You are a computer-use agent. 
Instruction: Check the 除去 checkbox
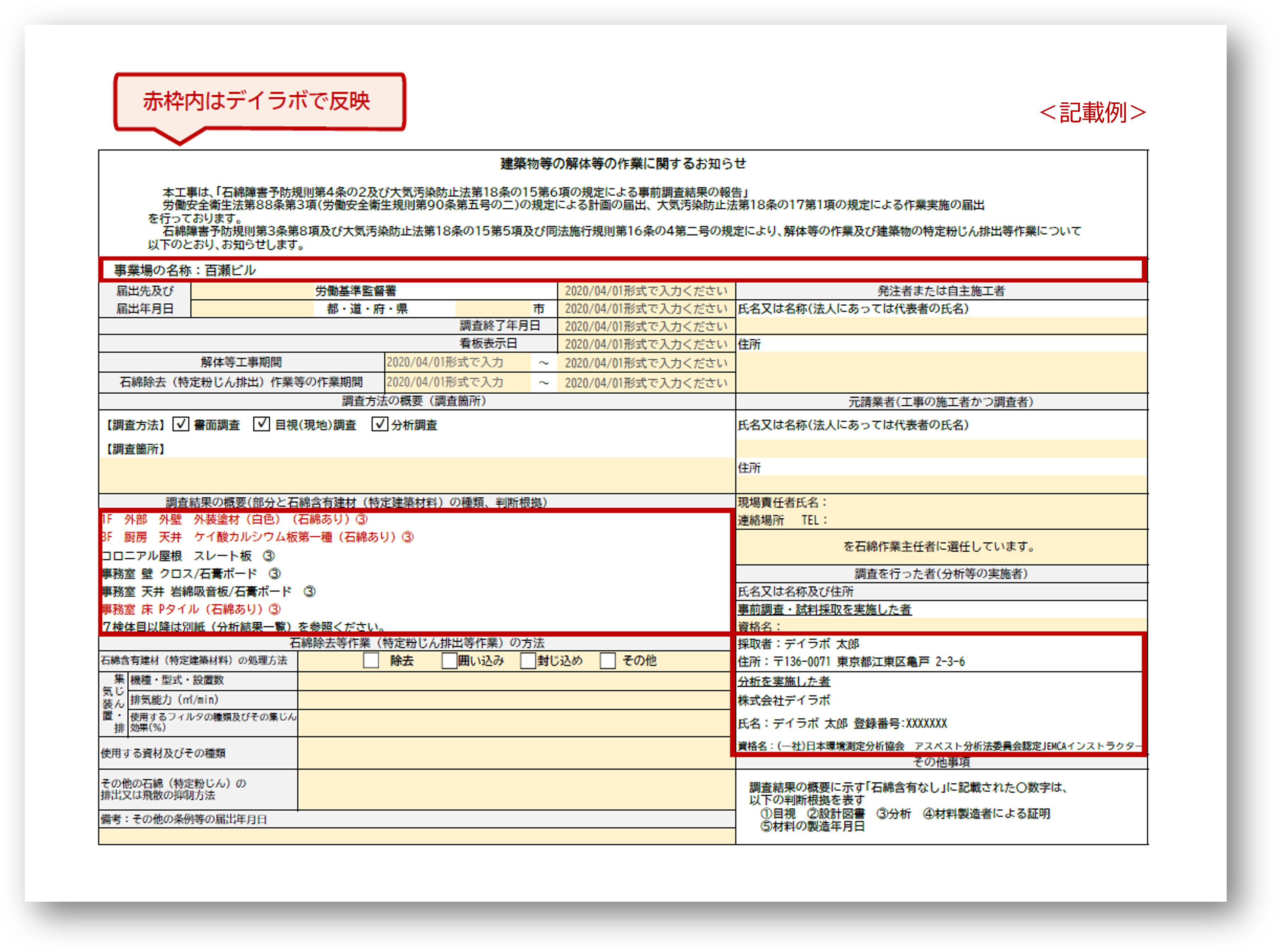(x=371, y=660)
